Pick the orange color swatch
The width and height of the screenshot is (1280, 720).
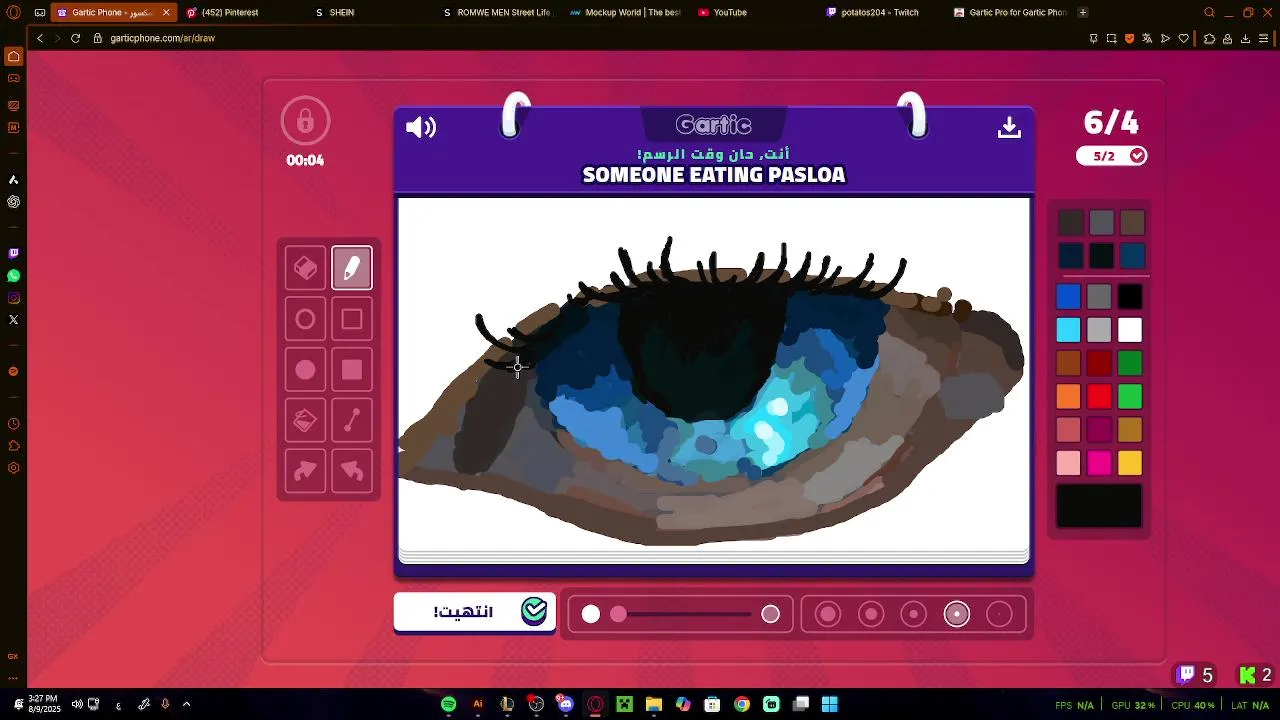tap(1068, 397)
